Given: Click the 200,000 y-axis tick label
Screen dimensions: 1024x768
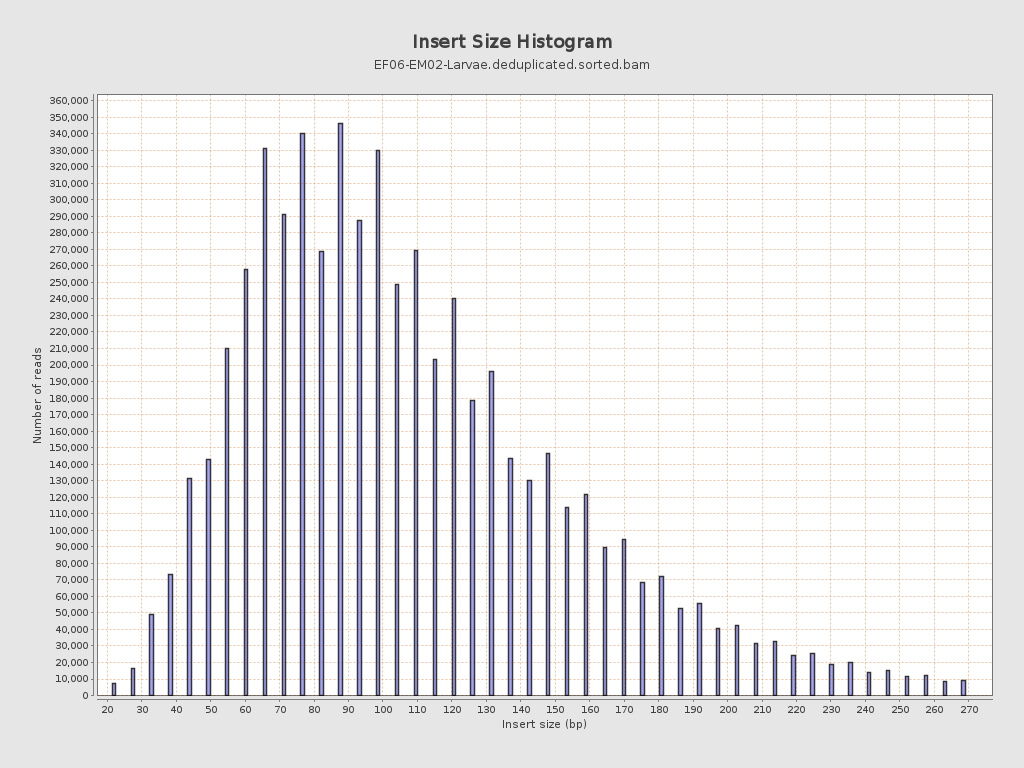Looking at the screenshot, I should tap(69, 365).
